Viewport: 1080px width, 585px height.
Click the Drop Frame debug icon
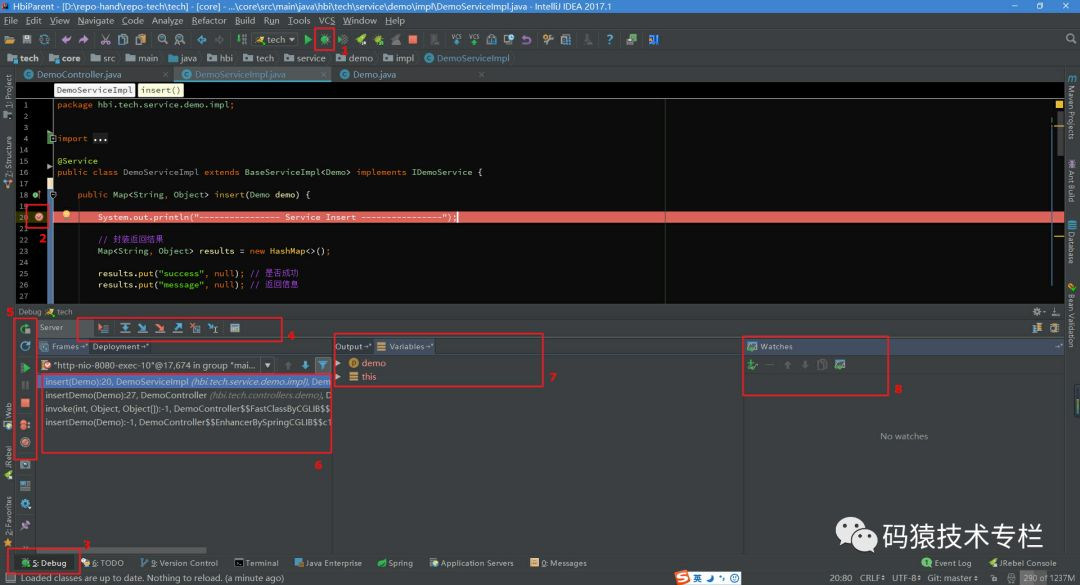196,329
